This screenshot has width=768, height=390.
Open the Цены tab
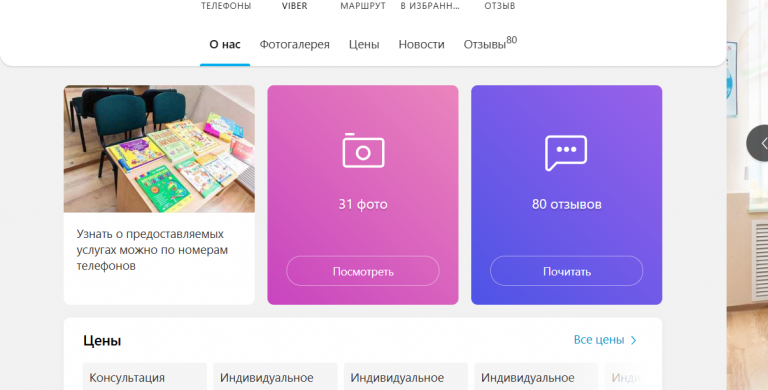pyautogui.click(x=364, y=44)
